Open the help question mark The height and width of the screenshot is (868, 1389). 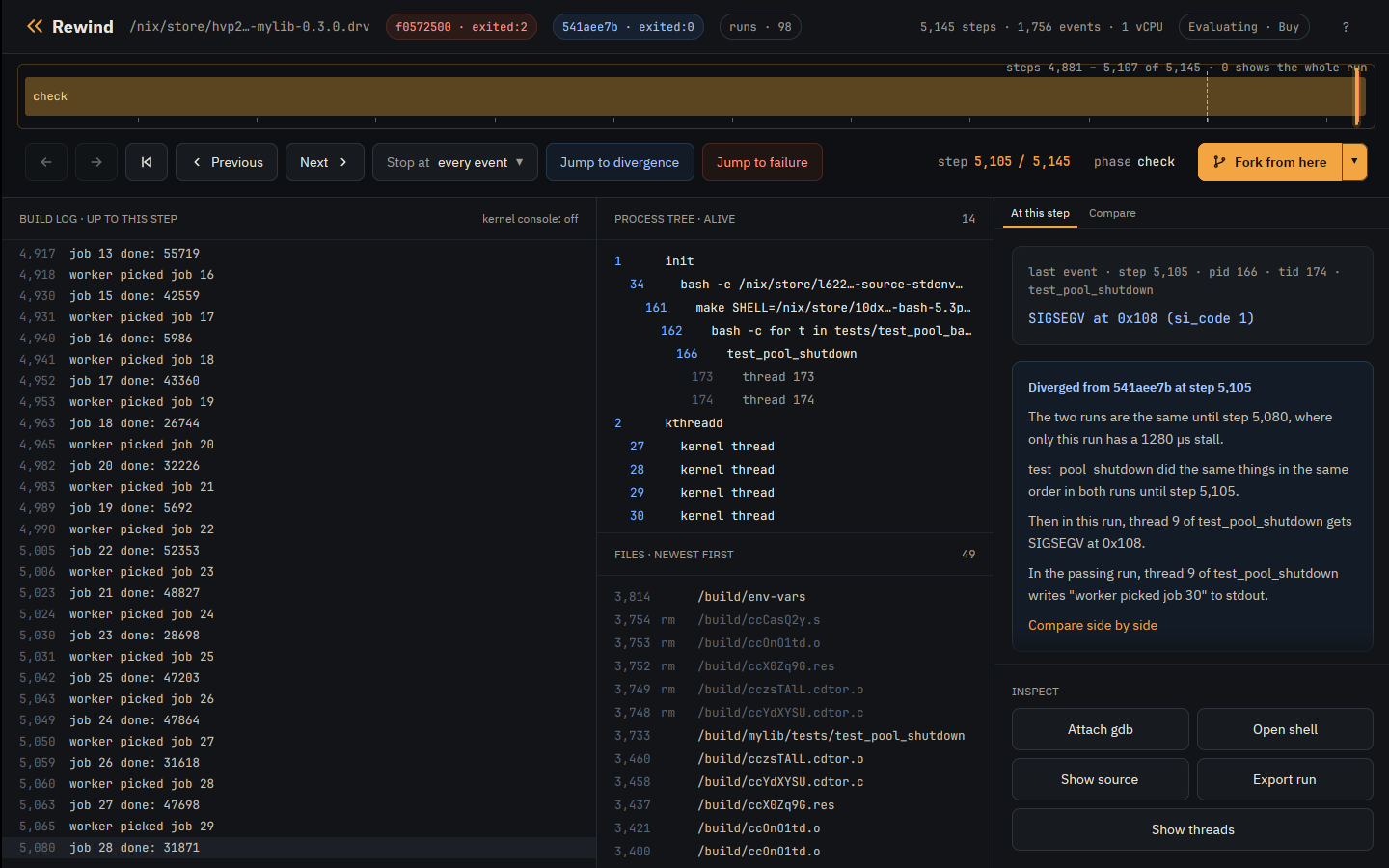(1346, 27)
